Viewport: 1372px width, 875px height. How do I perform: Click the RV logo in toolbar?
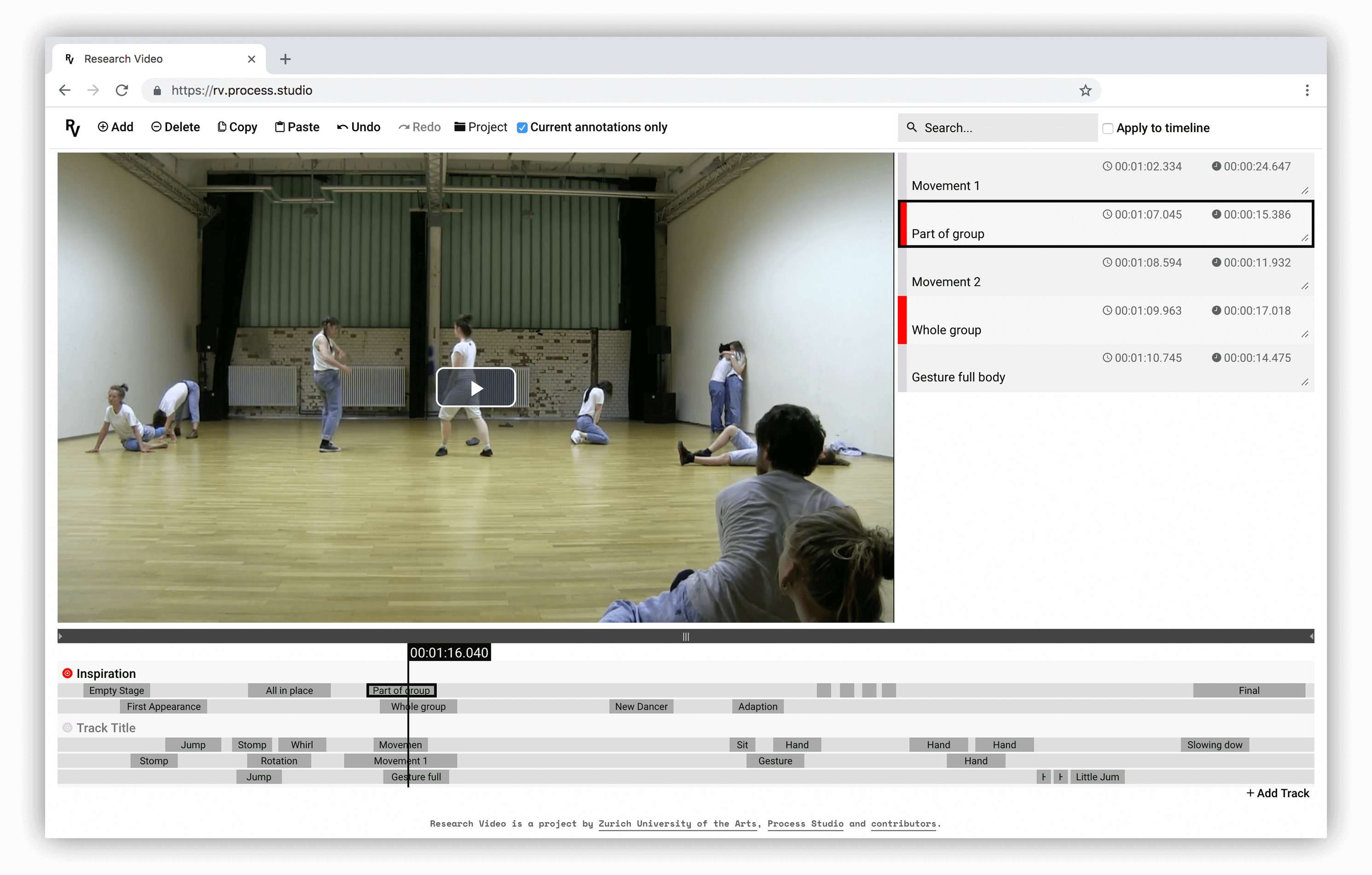pyautogui.click(x=72, y=127)
